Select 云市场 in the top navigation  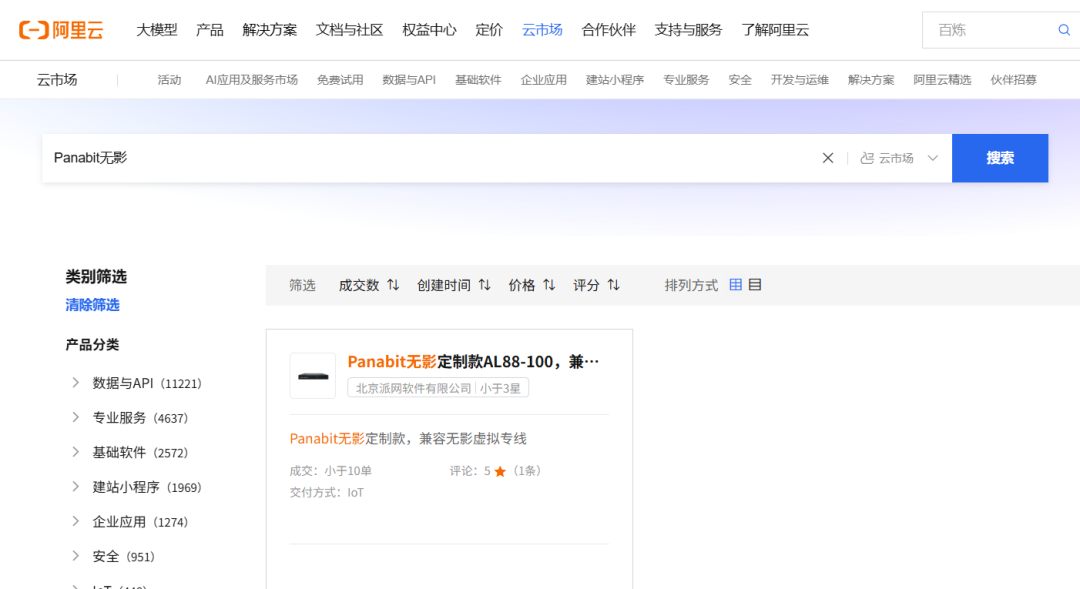tap(541, 30)
